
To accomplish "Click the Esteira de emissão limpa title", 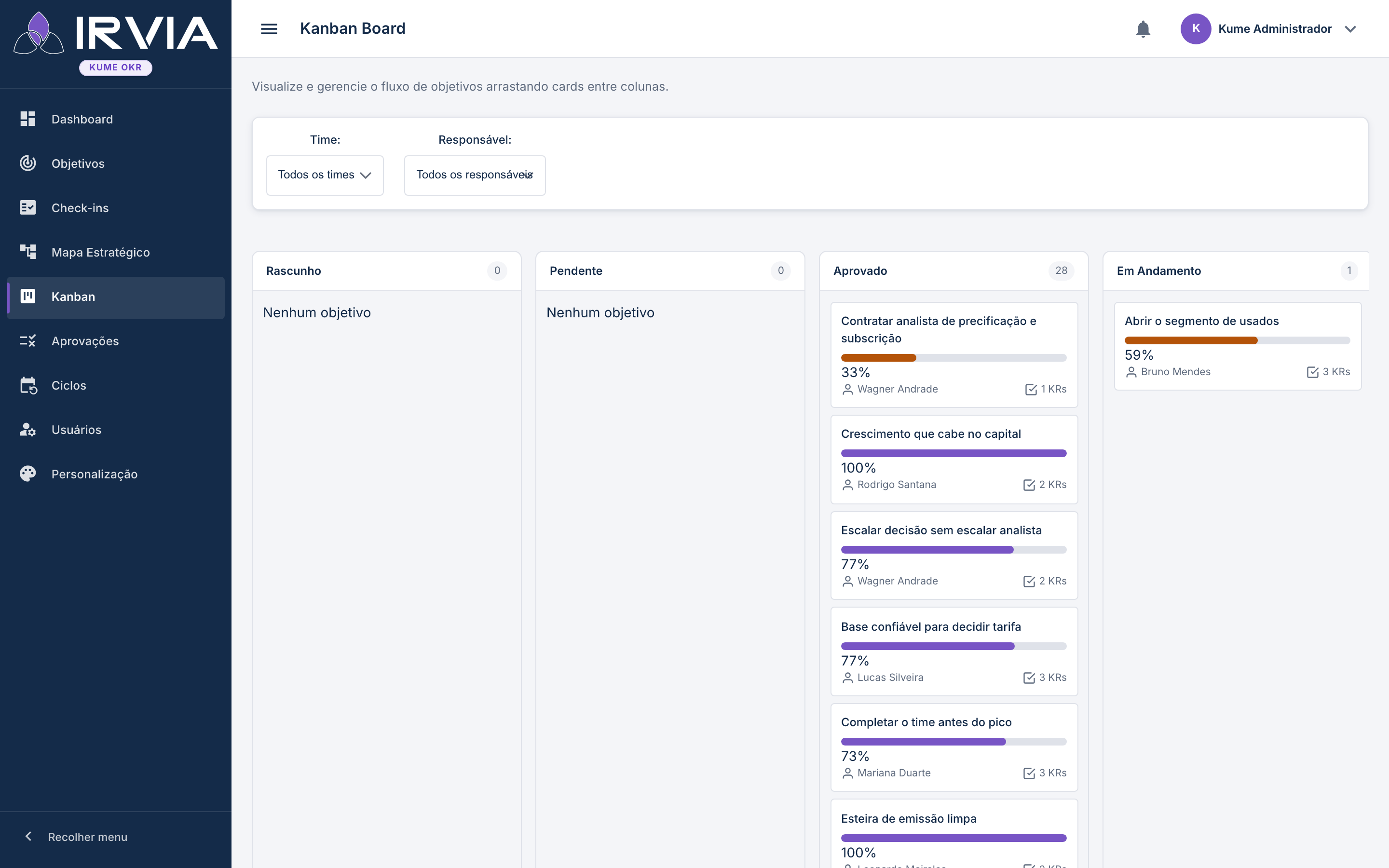I will (x=909, y=819).
